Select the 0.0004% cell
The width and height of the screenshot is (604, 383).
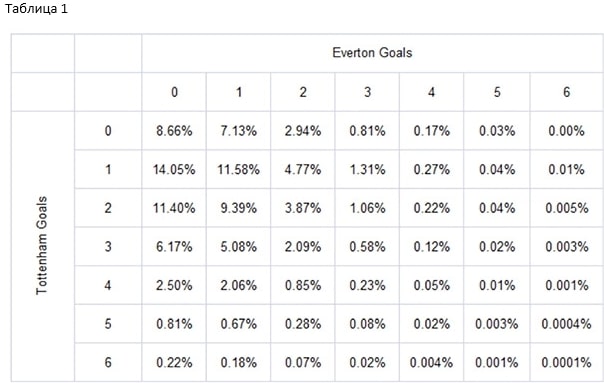[566, 324]
